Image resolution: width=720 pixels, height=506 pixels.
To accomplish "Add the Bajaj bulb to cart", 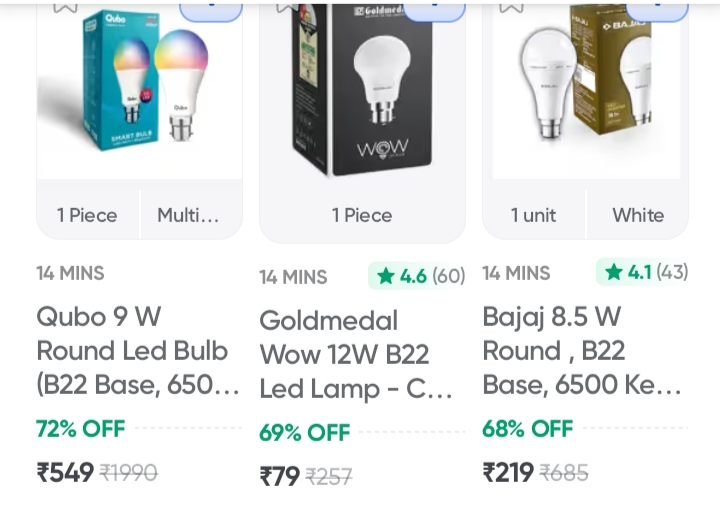I will click(x=657, y=9).
